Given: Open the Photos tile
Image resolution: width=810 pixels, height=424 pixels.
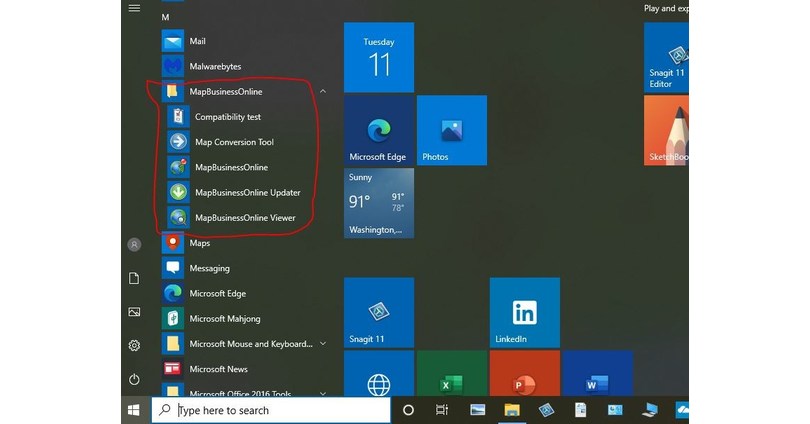Looking at the screenshot, I should [x=451, y=130].
